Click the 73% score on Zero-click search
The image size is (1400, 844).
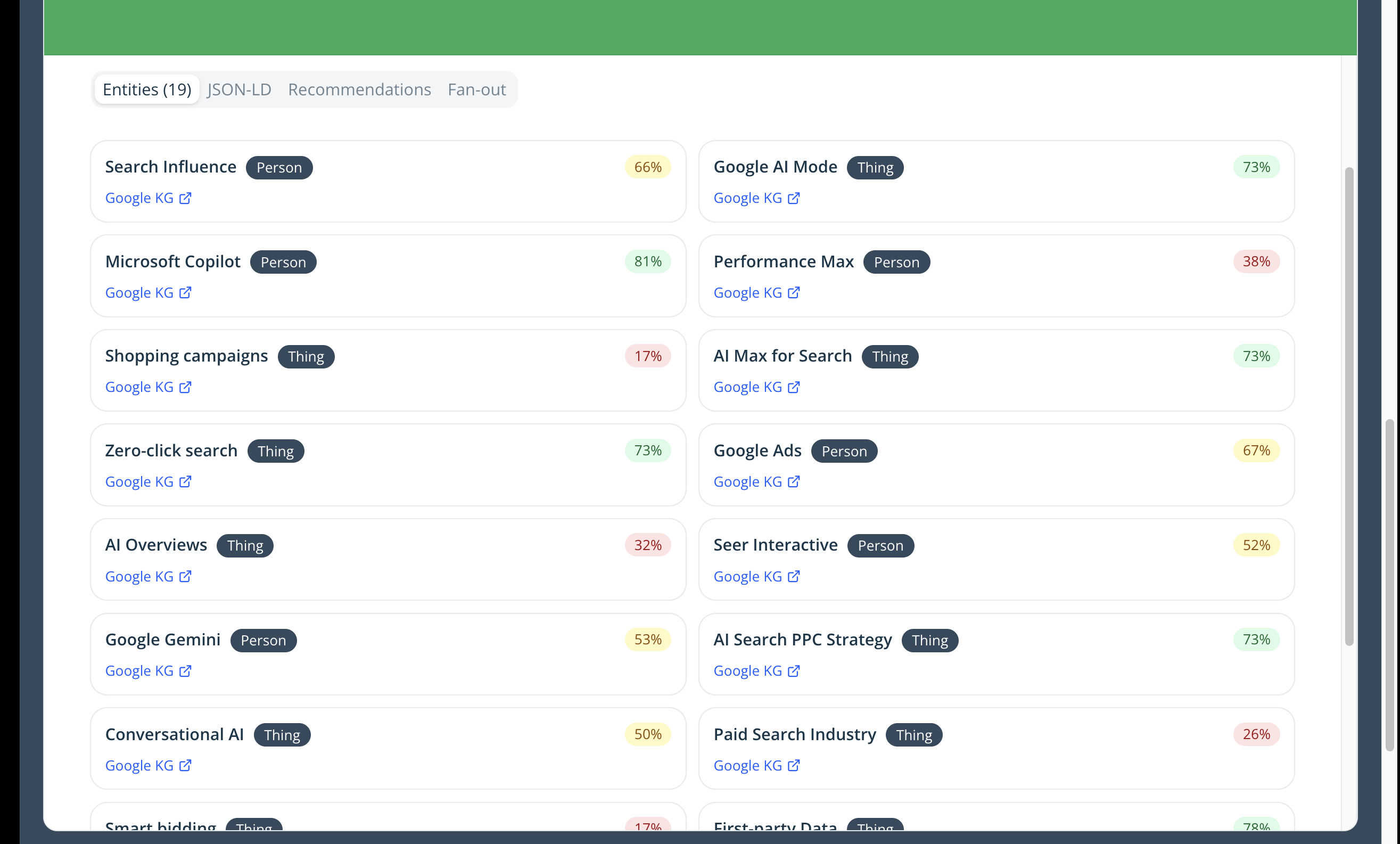pyautogui.click(x=648, y=450)
